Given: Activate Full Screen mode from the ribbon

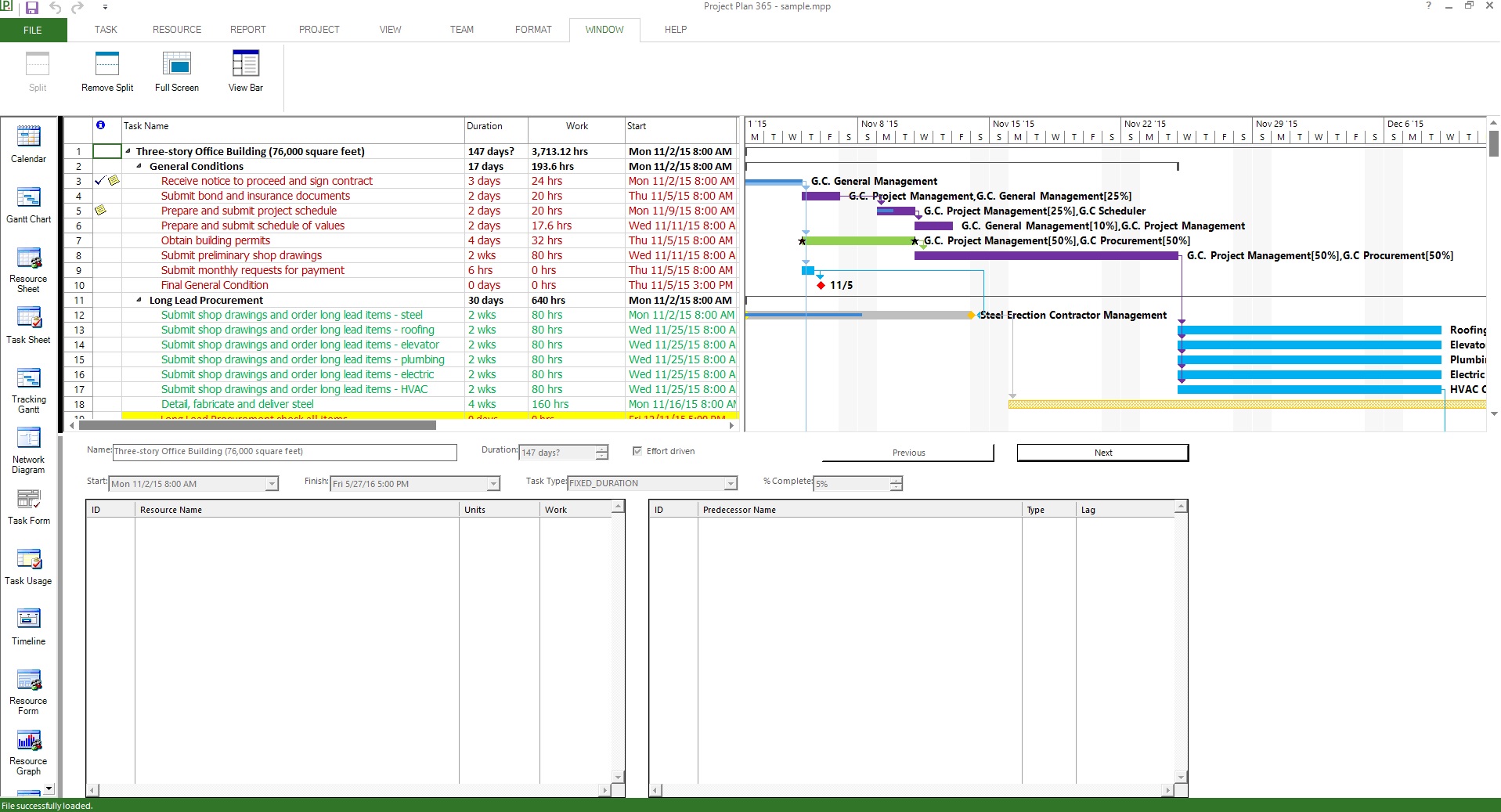Looking at the screenshot, I should (175, 70).
